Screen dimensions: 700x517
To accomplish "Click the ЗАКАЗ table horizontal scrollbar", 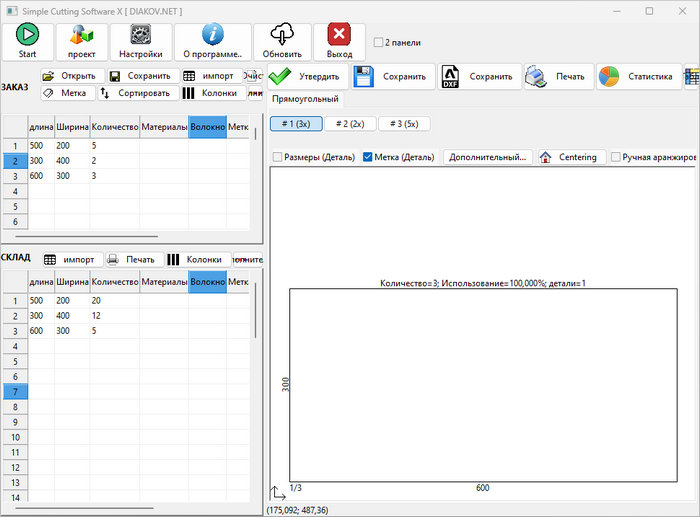I will (x=87, y=236).
